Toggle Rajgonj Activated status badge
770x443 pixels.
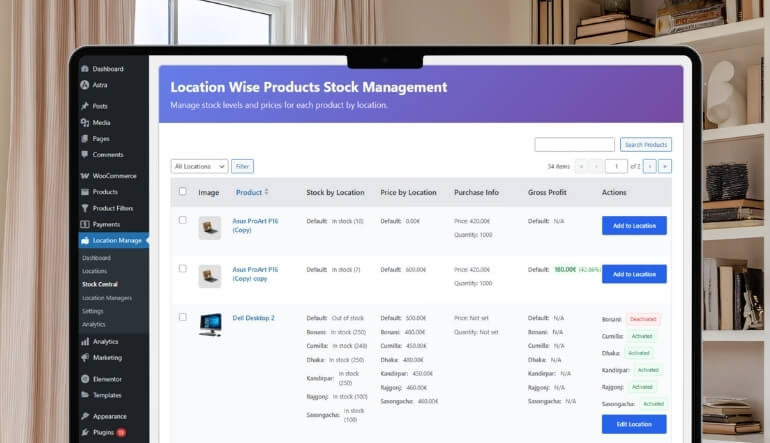tap(642, 387)
